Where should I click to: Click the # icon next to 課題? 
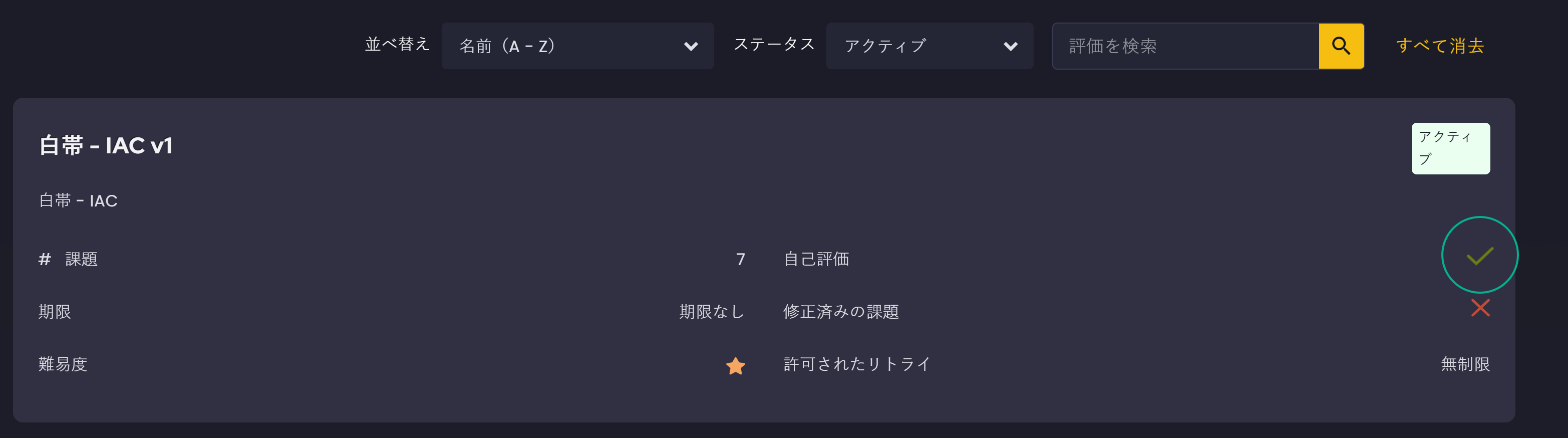click(x=45, y=260)
